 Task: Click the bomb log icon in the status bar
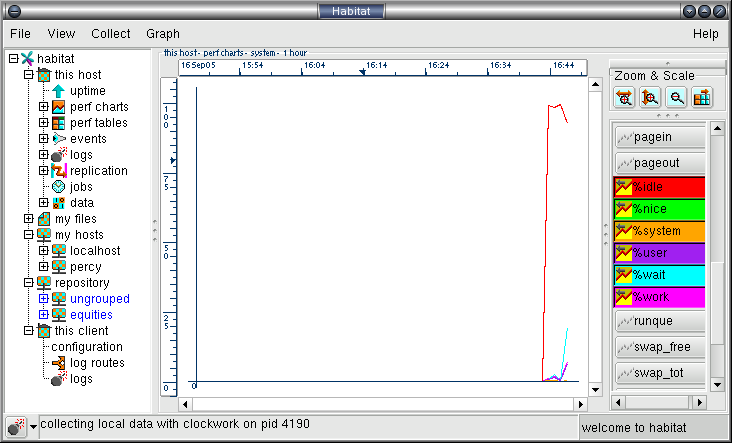(16, 427)
